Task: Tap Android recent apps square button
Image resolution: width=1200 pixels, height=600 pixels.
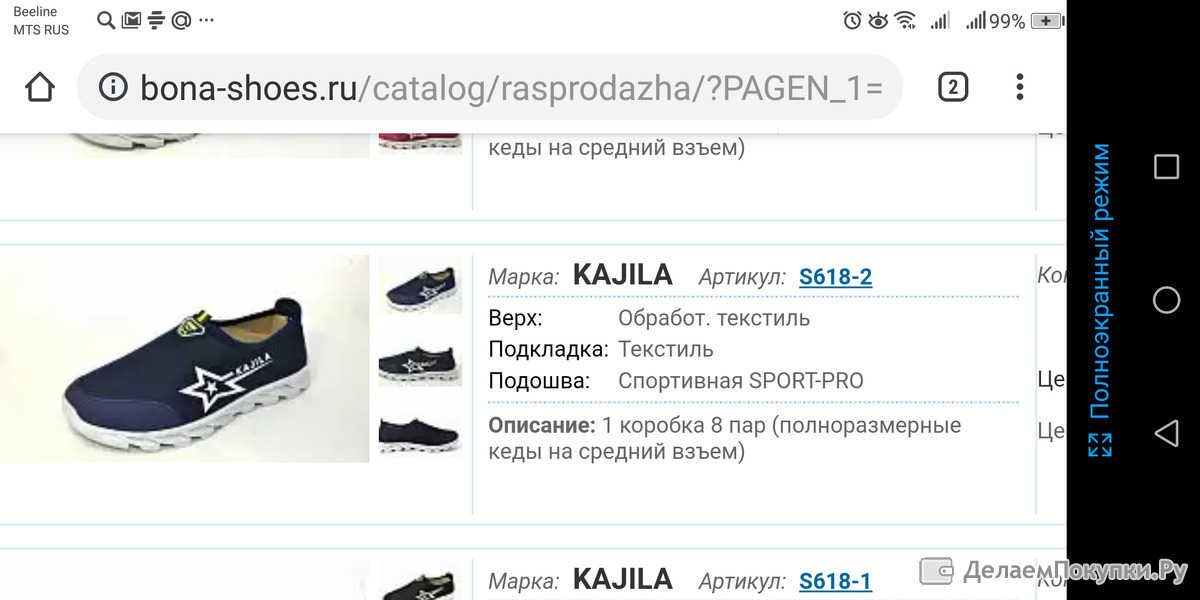Action: 1166,166
